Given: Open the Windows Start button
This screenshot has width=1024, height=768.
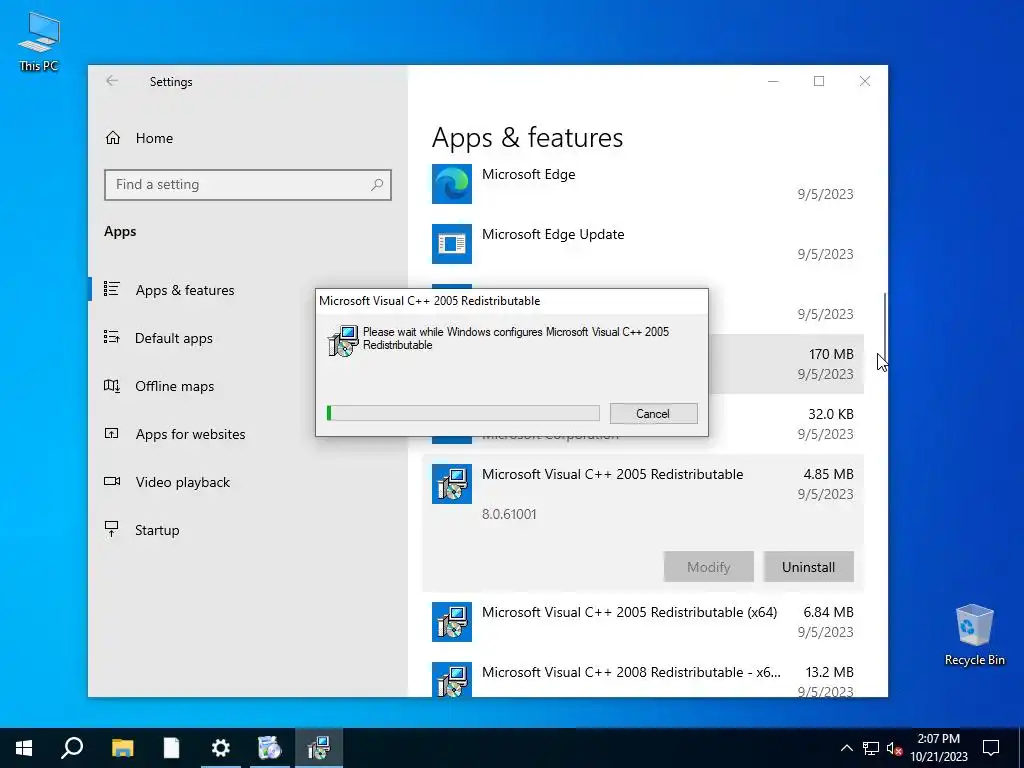Looking at the screenshot, I should [24, 748].
